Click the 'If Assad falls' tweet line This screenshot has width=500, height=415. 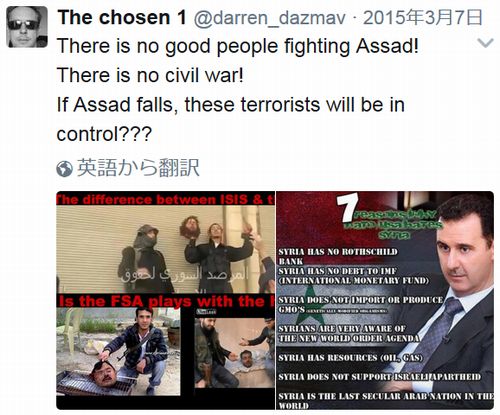click(x=231, y=104)
